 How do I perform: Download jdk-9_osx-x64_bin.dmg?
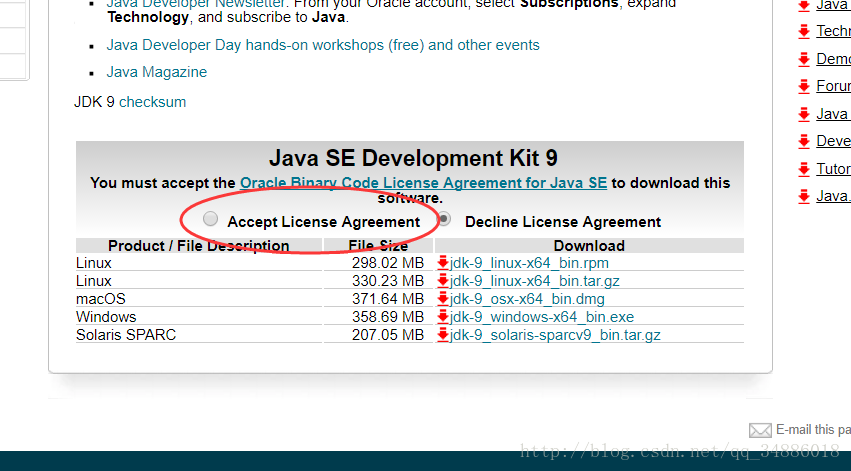tap(527, 299)
